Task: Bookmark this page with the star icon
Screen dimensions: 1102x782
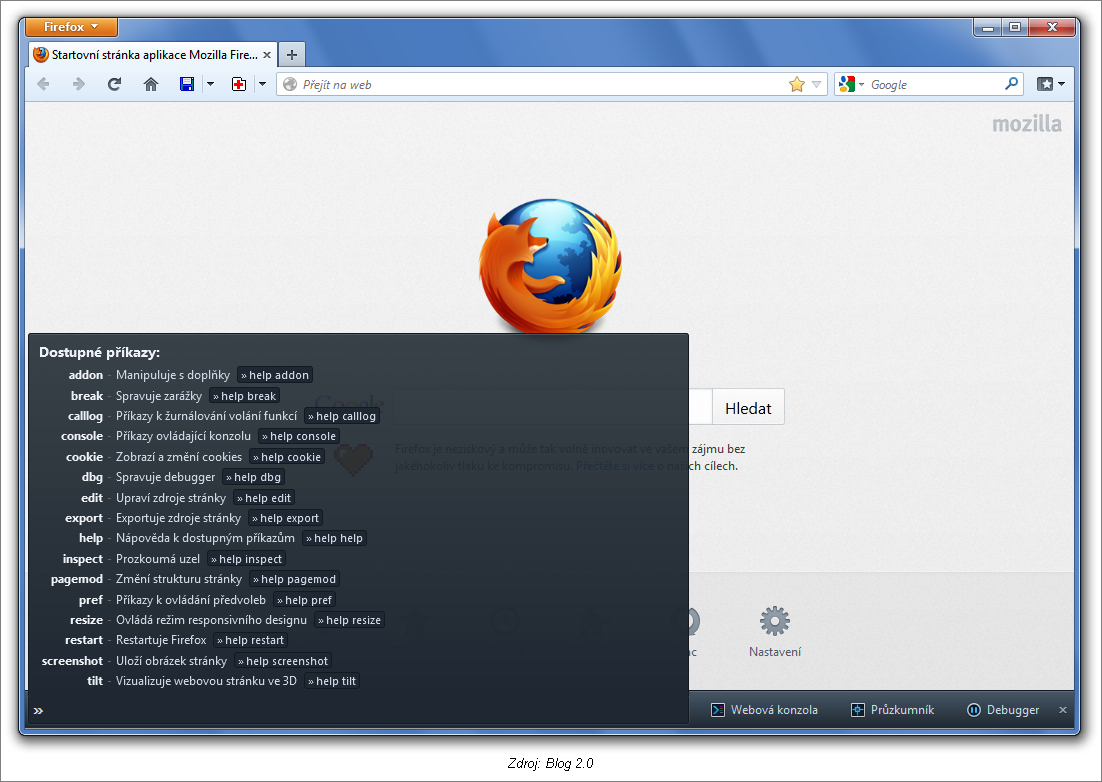Action: pos(796,85)
